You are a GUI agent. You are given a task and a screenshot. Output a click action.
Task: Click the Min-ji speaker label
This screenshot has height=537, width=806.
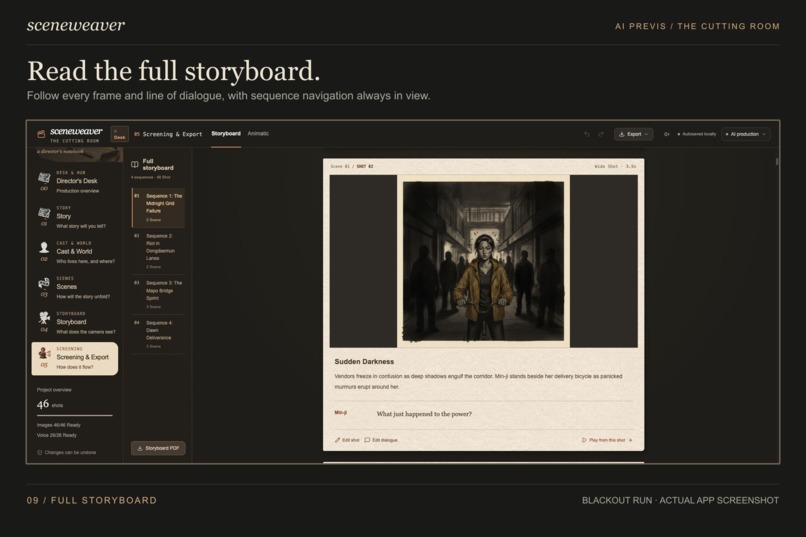pos(340,412)
